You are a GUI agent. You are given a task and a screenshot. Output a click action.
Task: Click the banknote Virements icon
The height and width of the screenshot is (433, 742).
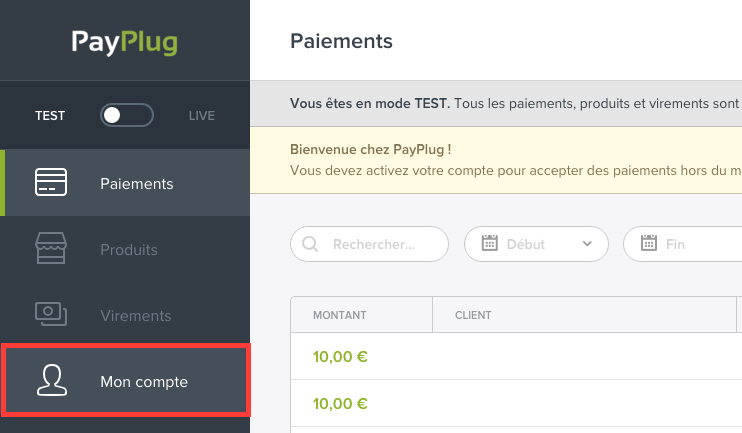[51, 314]
